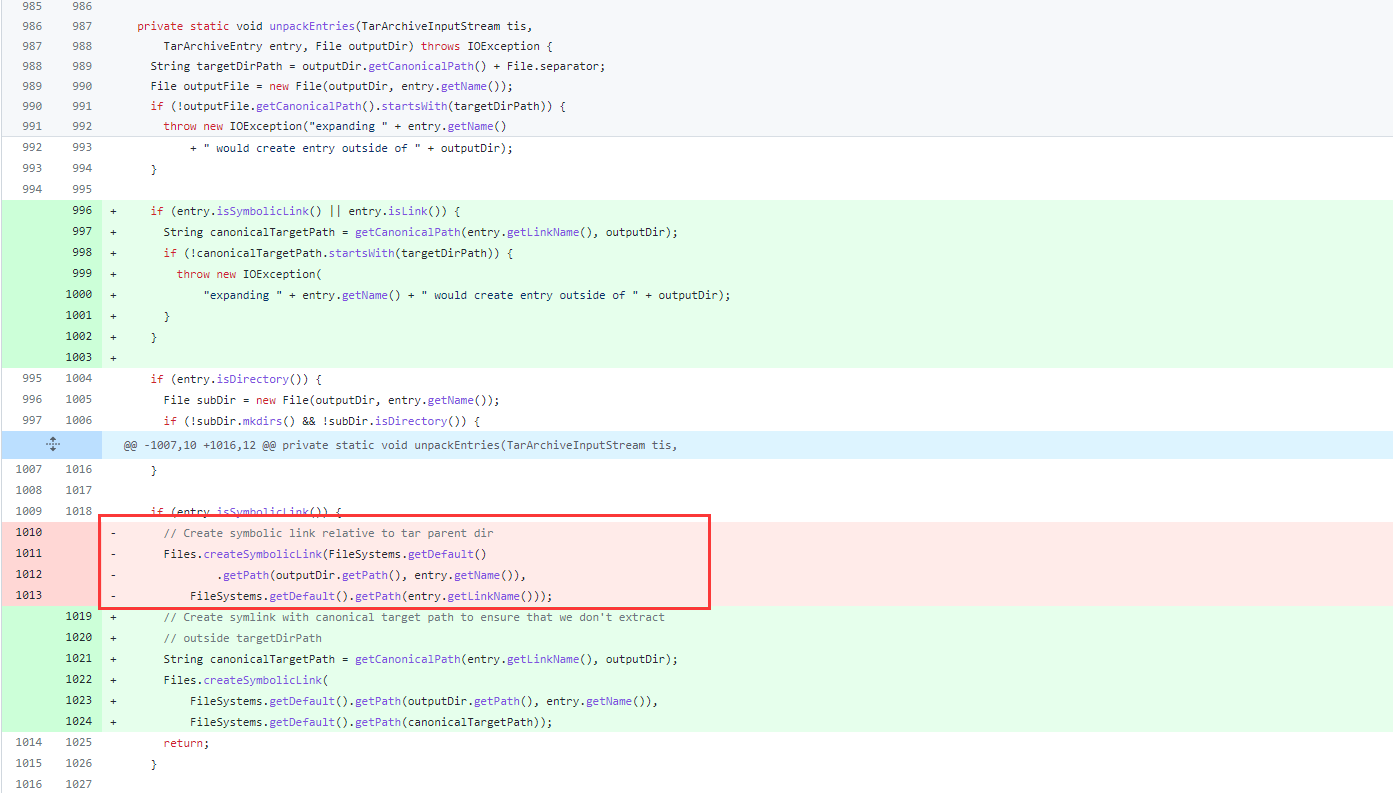This screenshot has height=793, width=1393.
Task: Click deleted 'getPath(entry.getLinkName()));' line
Action: [371, 596]
